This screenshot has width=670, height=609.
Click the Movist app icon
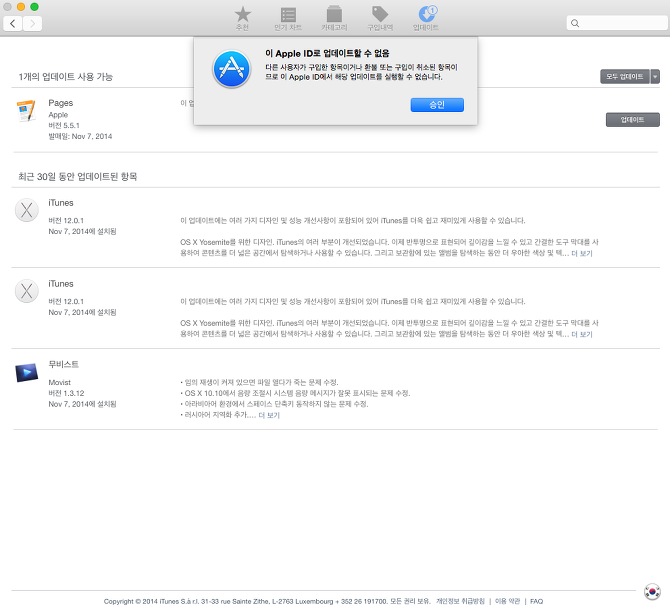pyautogui.click(x=26, y=372)
